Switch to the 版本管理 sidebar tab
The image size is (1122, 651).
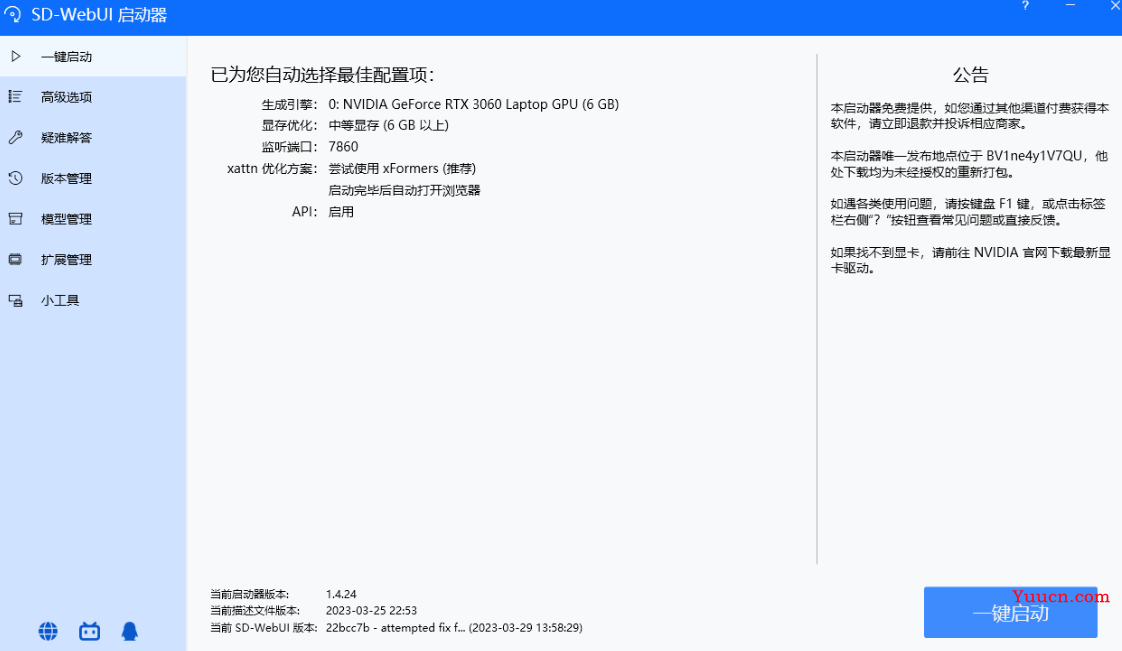[93, 178]
